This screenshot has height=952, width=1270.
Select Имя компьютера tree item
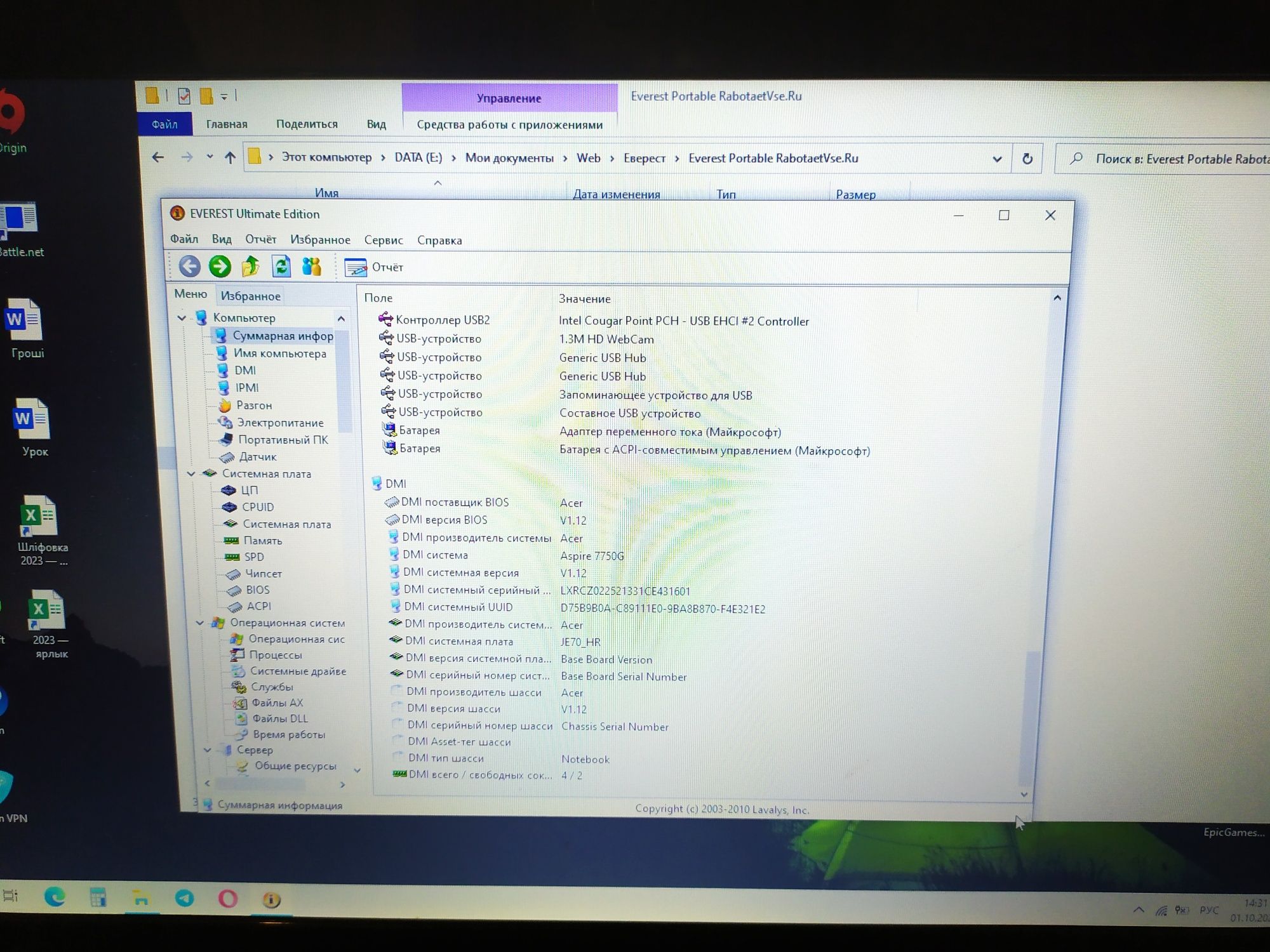(271, 353)
